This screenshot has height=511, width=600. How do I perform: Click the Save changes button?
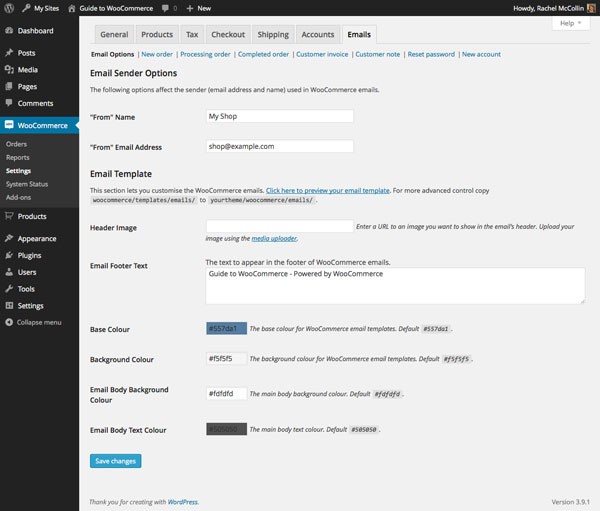click(116, 461)
